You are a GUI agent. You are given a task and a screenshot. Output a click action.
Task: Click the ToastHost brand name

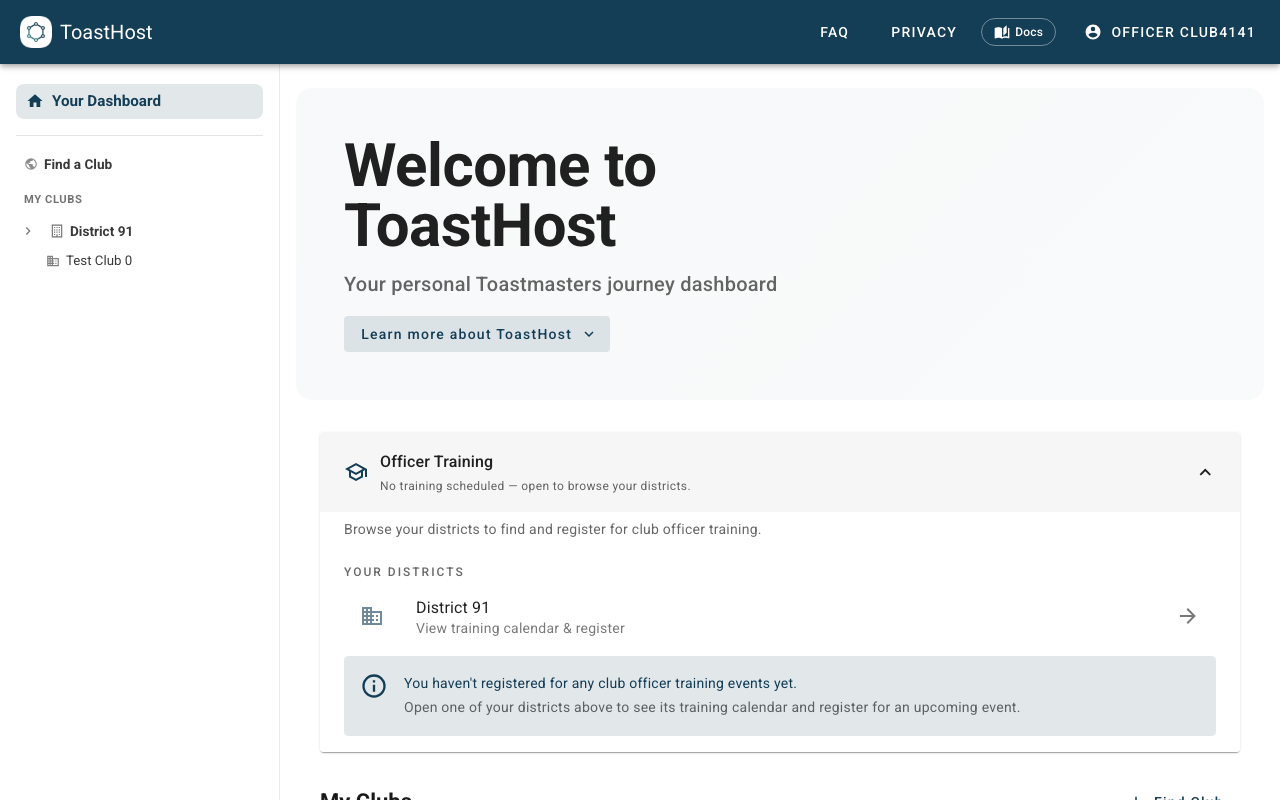pyautogui.click(x=106, y=32)
